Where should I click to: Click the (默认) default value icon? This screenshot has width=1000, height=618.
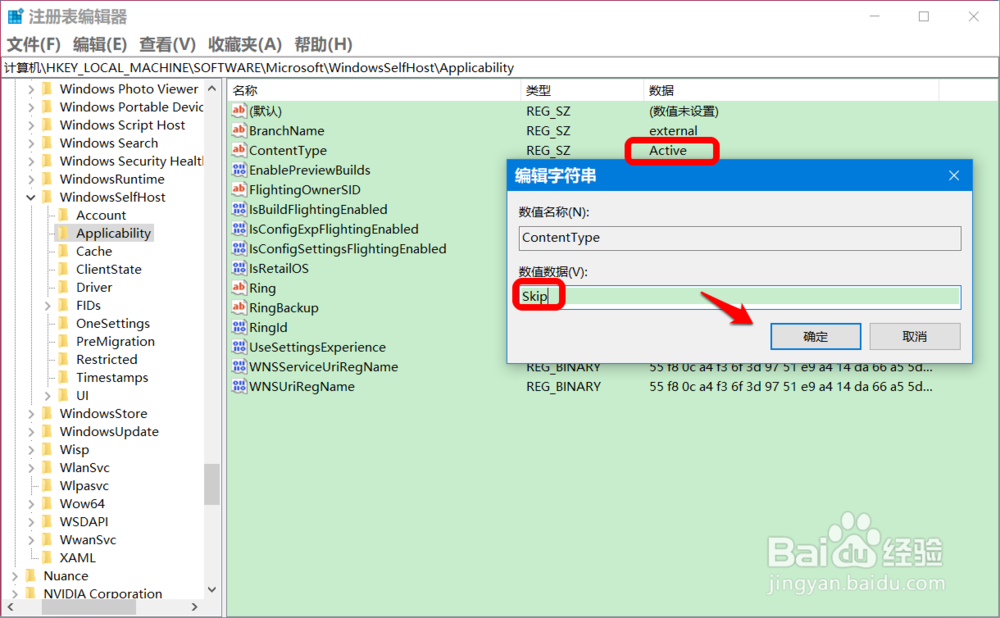pos(239,110)
